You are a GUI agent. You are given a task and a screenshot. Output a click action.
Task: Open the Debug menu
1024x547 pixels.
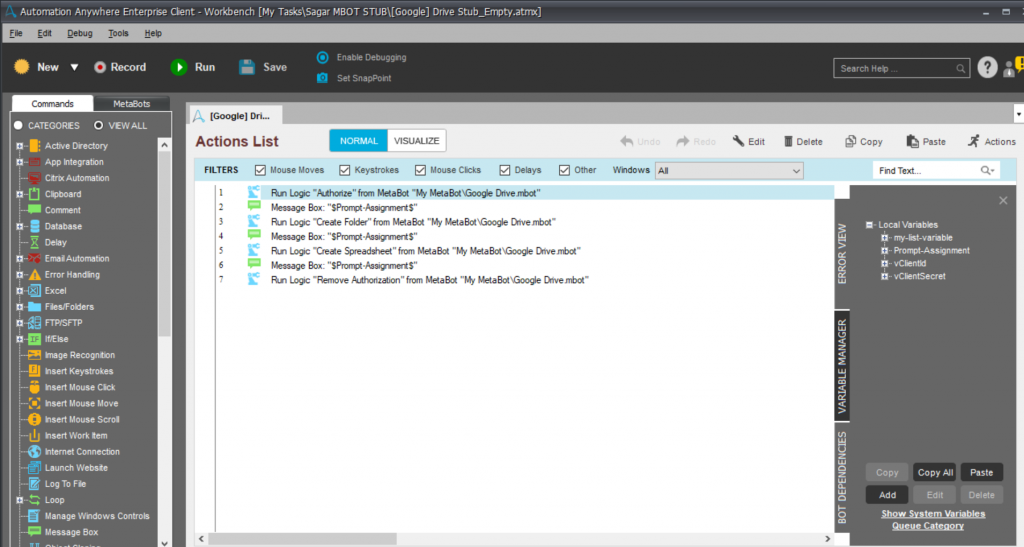pyautogui.click(x=80, y=33)
